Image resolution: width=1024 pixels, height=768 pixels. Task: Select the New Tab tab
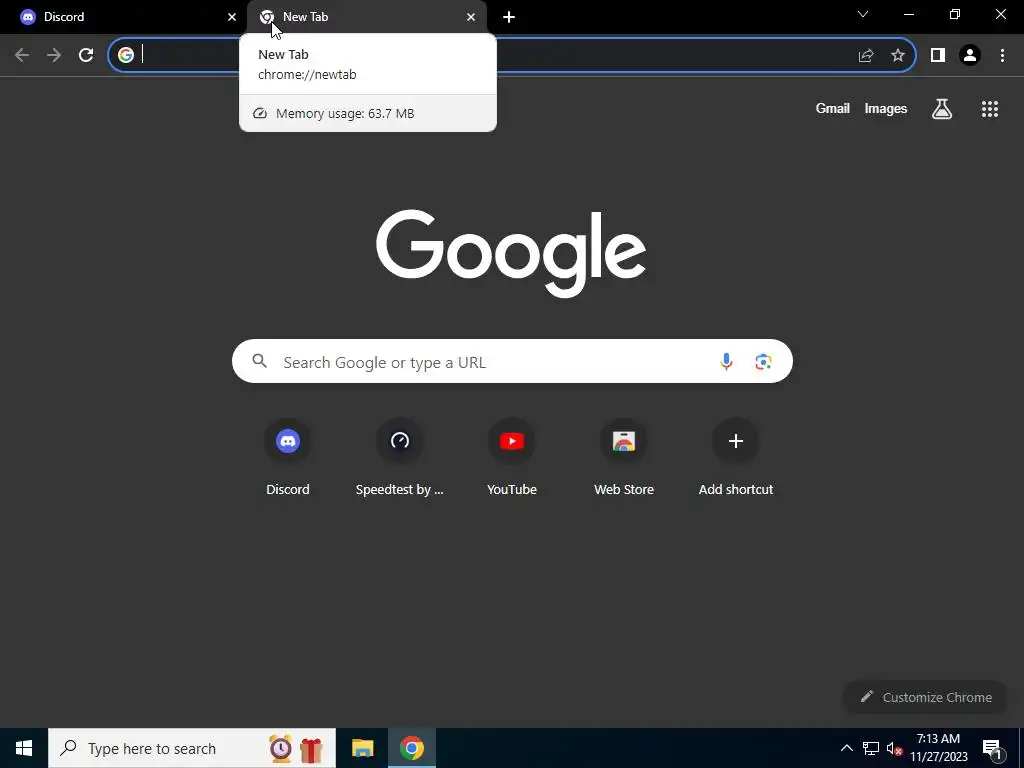click(367, 17)
